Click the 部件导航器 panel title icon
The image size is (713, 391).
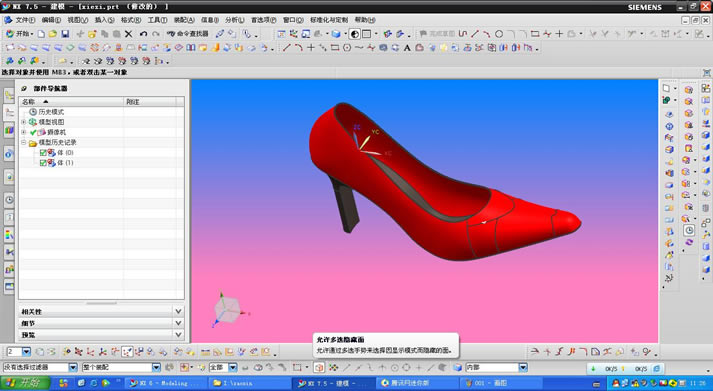click(24, 89)
